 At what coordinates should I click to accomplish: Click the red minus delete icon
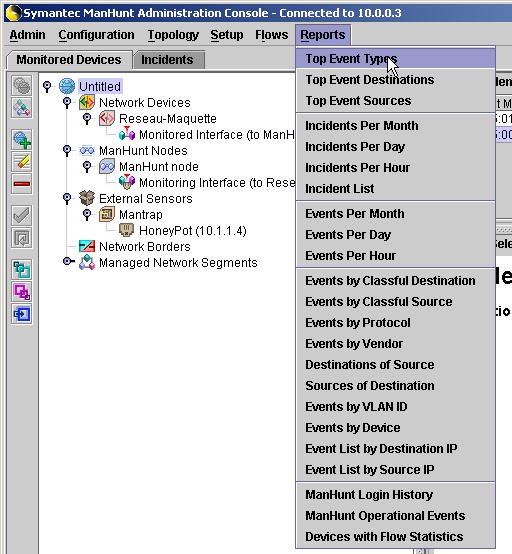click(22, 183)
